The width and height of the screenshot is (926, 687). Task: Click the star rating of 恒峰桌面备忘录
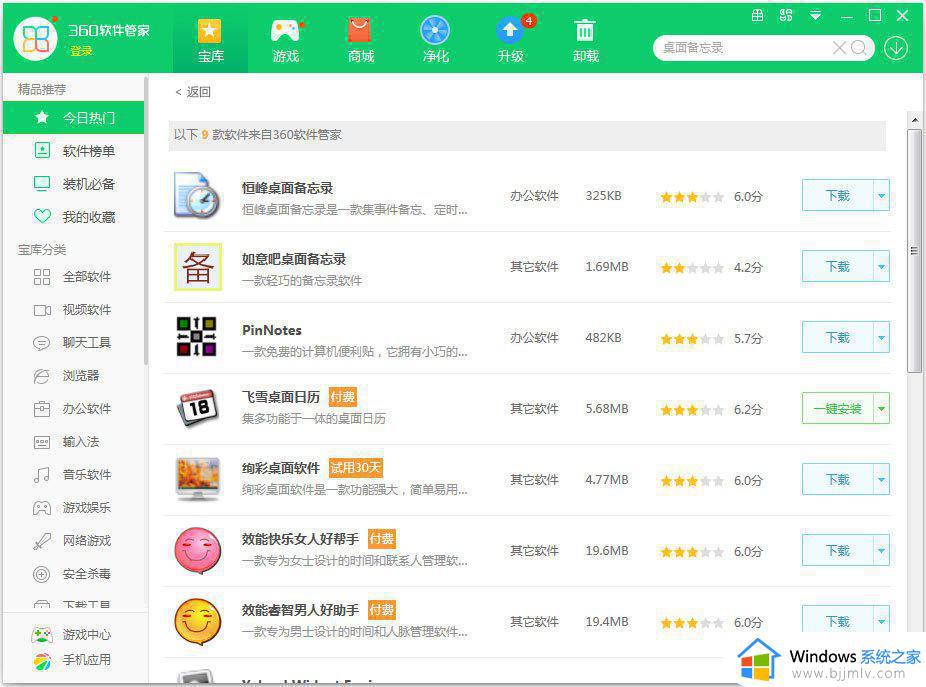click(692, 197)
